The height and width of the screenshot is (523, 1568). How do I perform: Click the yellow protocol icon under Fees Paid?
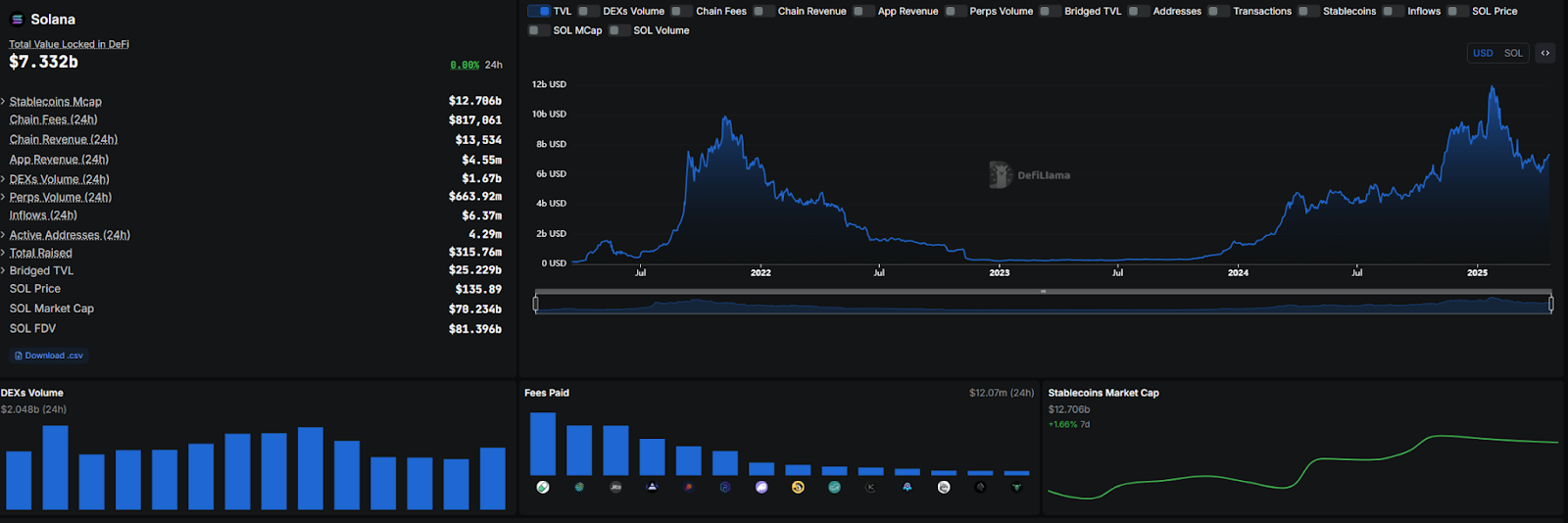(798, 487)
